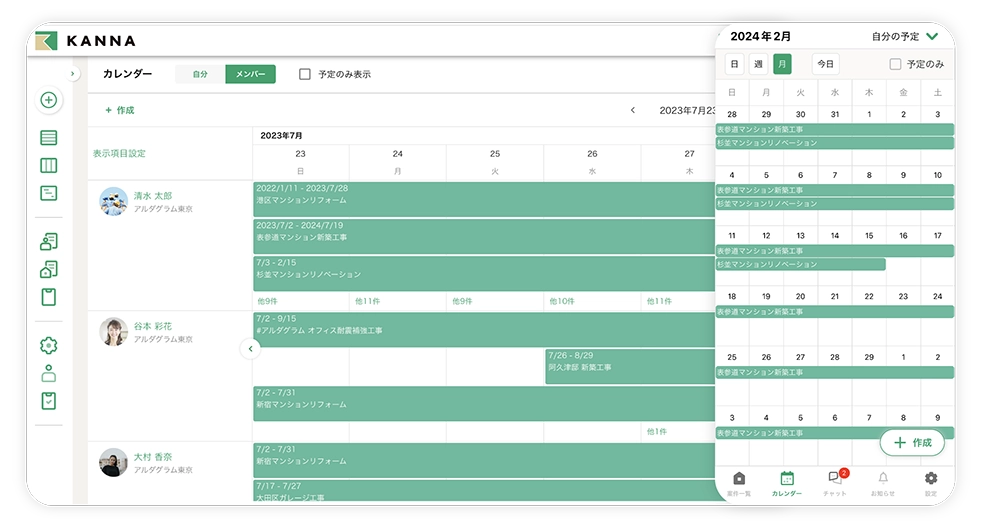Open the checklist task icon in sidebar

[48, 400]
